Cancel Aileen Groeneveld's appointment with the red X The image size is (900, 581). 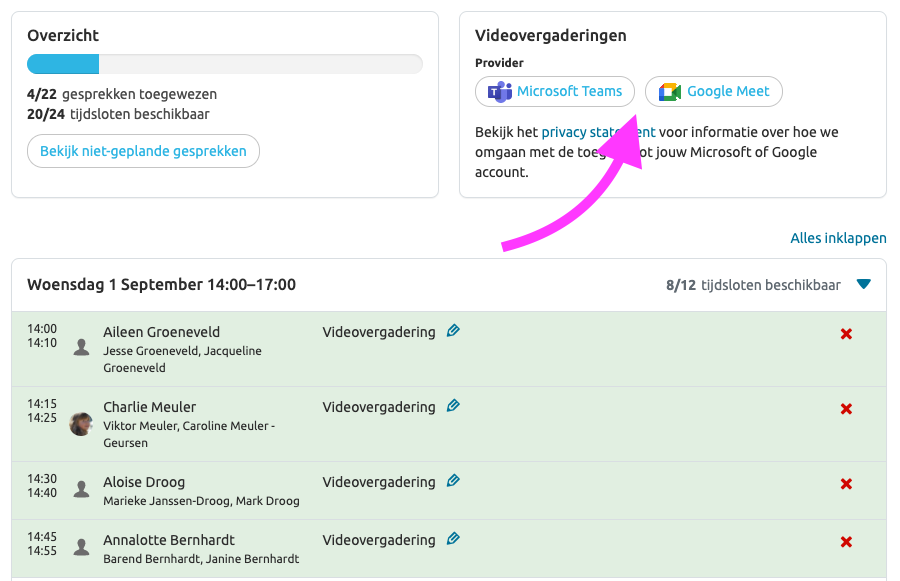(x=846, y=333)
